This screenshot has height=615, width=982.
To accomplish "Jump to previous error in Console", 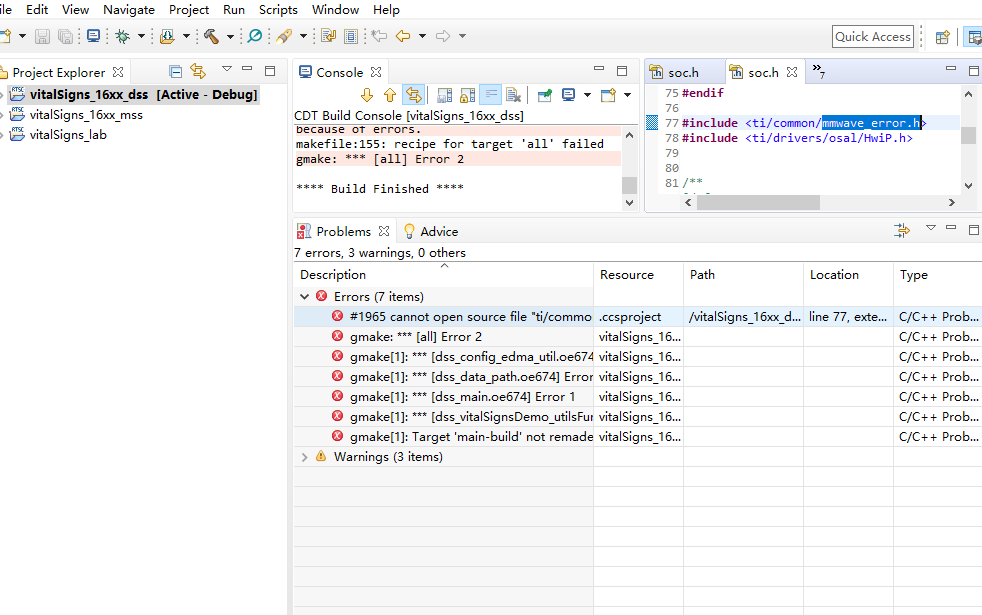I will (x=390, y=95).
